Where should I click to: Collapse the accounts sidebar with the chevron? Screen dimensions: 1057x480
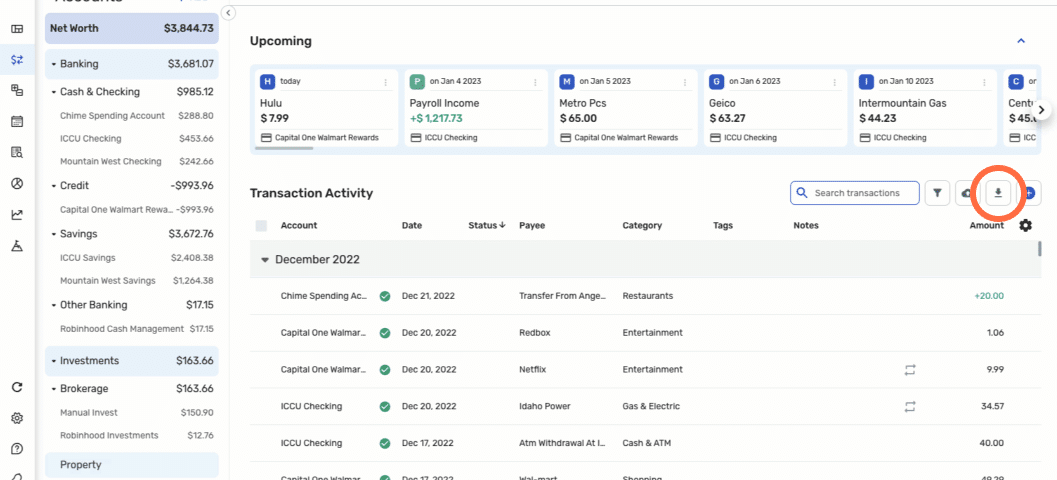click(x=228, y=13)
